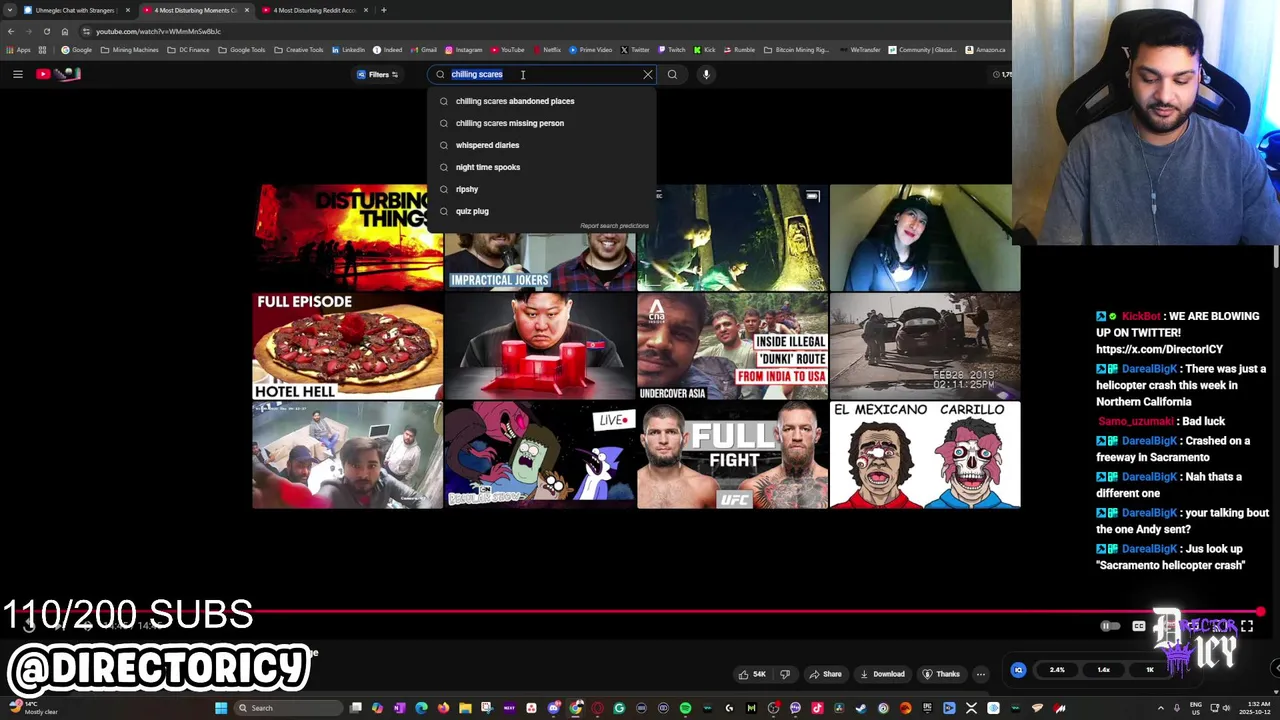Switch to '4 Most Disturbing Reddit' tab
Image resolution: width=1280 pixels, height=720 pixels.
tap(314, 10)
